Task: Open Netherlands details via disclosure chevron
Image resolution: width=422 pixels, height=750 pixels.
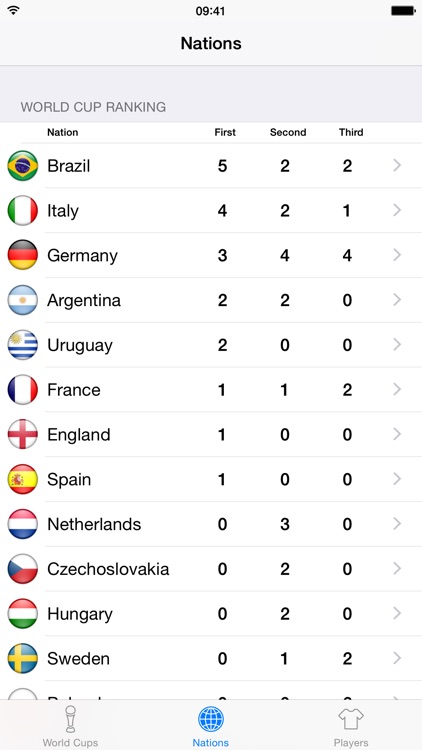Action: pos(397,524)
